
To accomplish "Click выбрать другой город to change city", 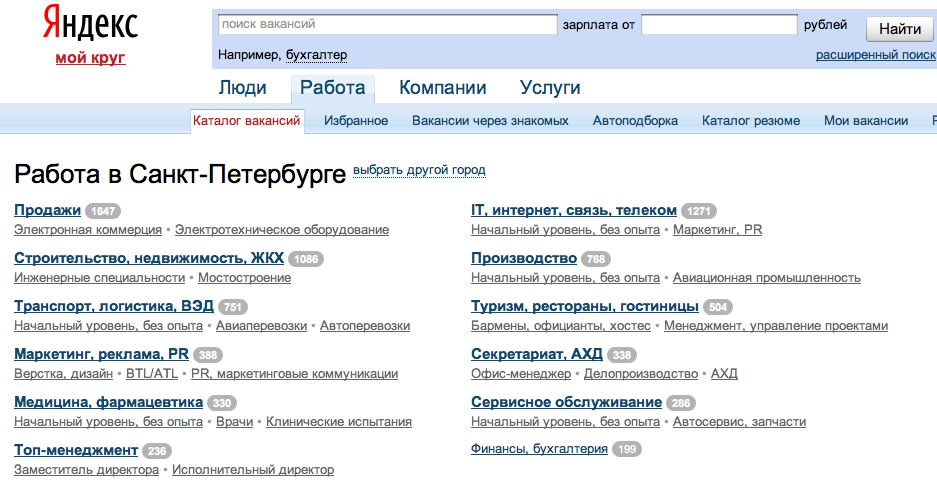I will tap(419, 170).
